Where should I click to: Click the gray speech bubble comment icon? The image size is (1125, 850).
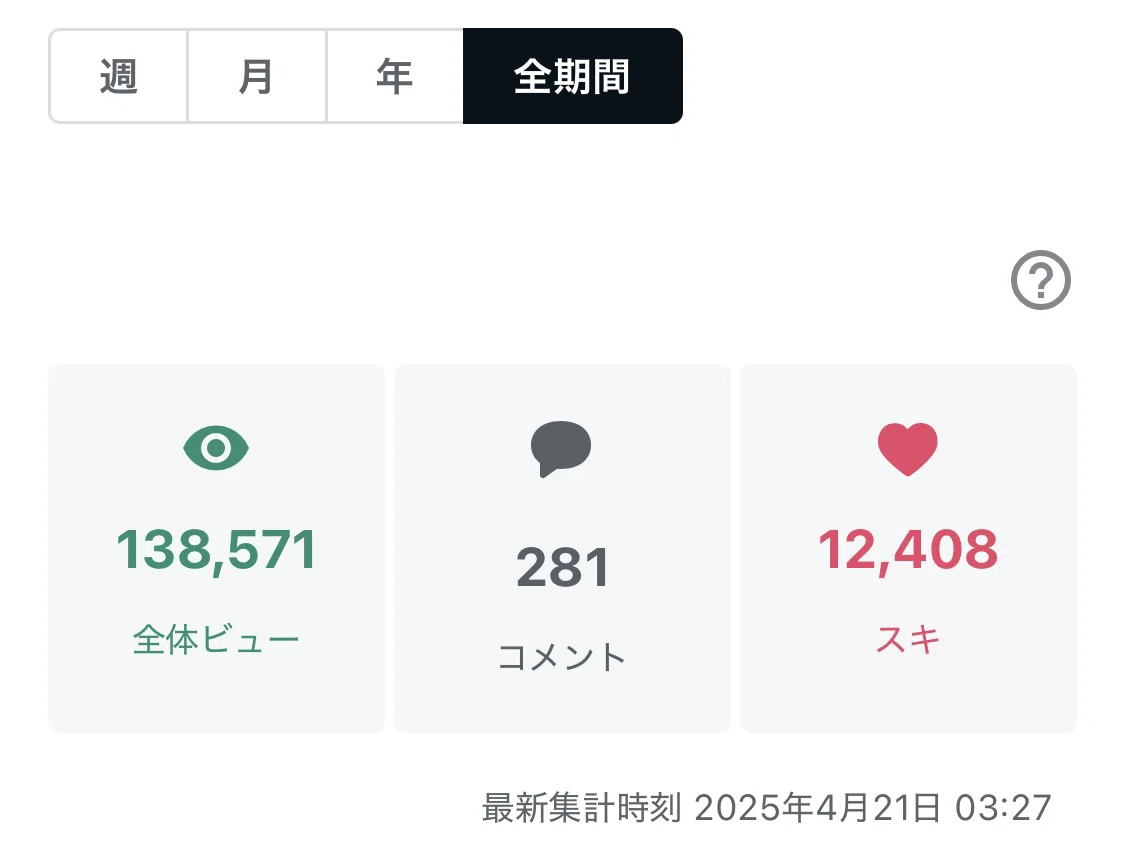tap(561, 449)
